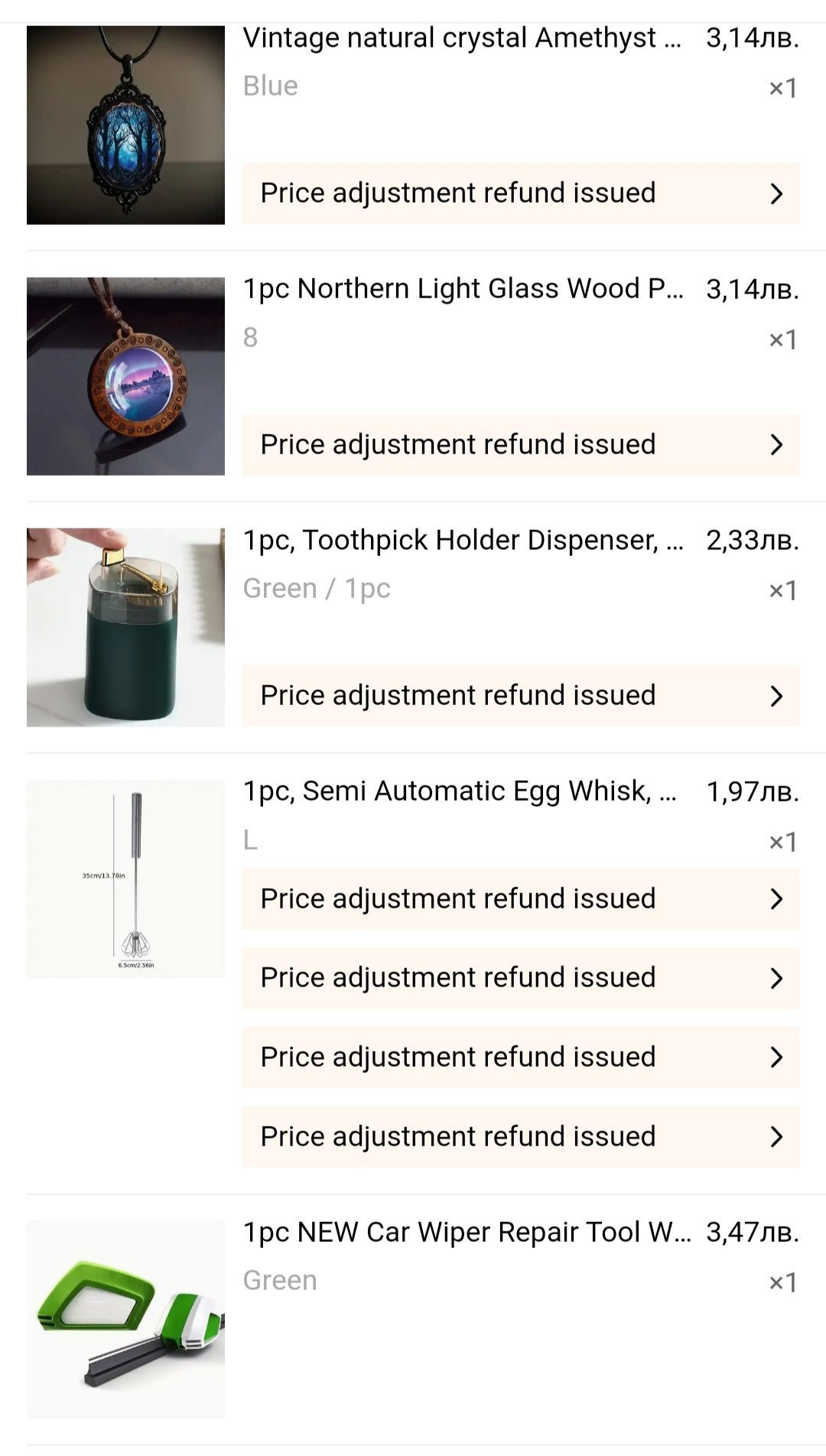
Task: Select the green car wiper repair tool image
Action: [x=125, y=1319]
